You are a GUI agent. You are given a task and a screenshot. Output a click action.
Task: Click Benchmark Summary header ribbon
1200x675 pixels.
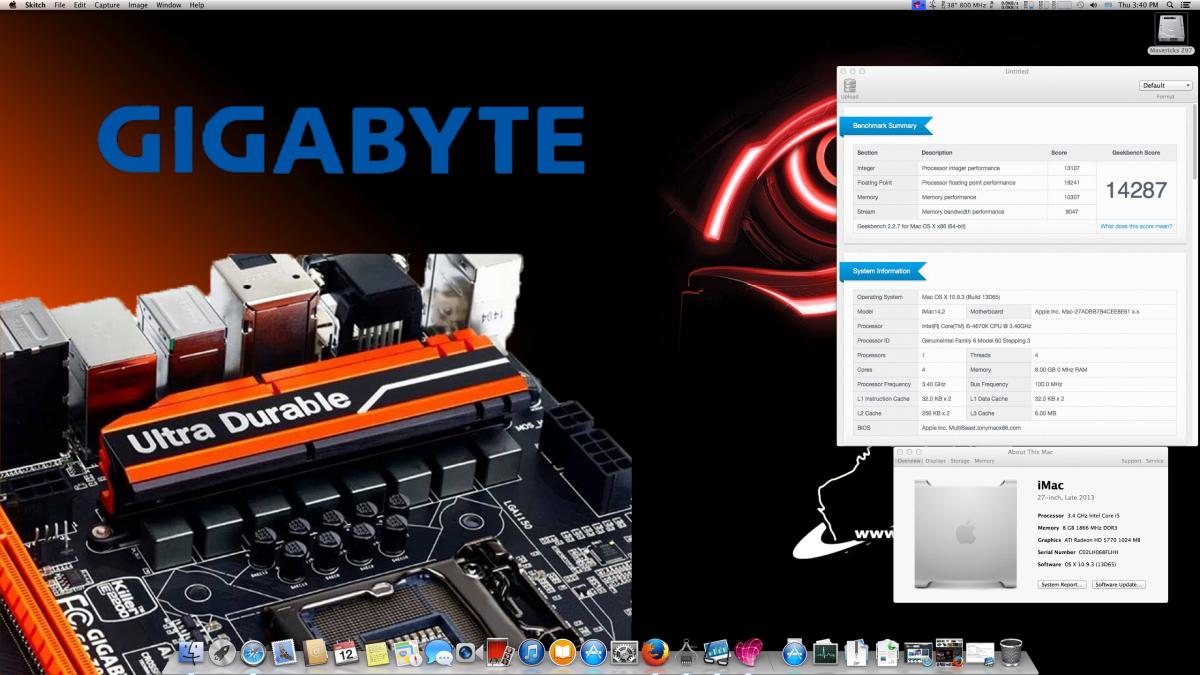(886, 126)
